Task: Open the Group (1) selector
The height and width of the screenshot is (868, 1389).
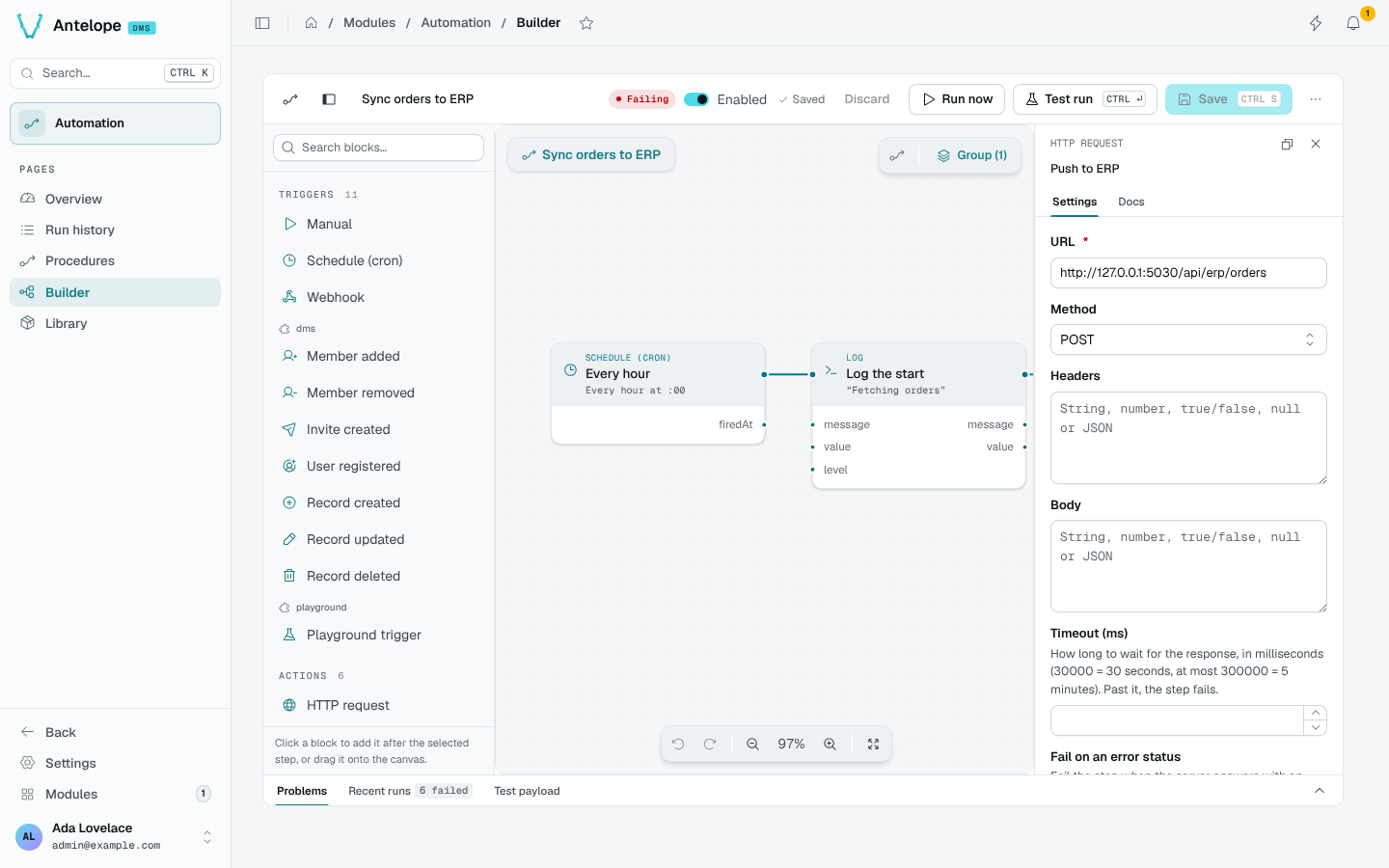Action: point(971,155)
